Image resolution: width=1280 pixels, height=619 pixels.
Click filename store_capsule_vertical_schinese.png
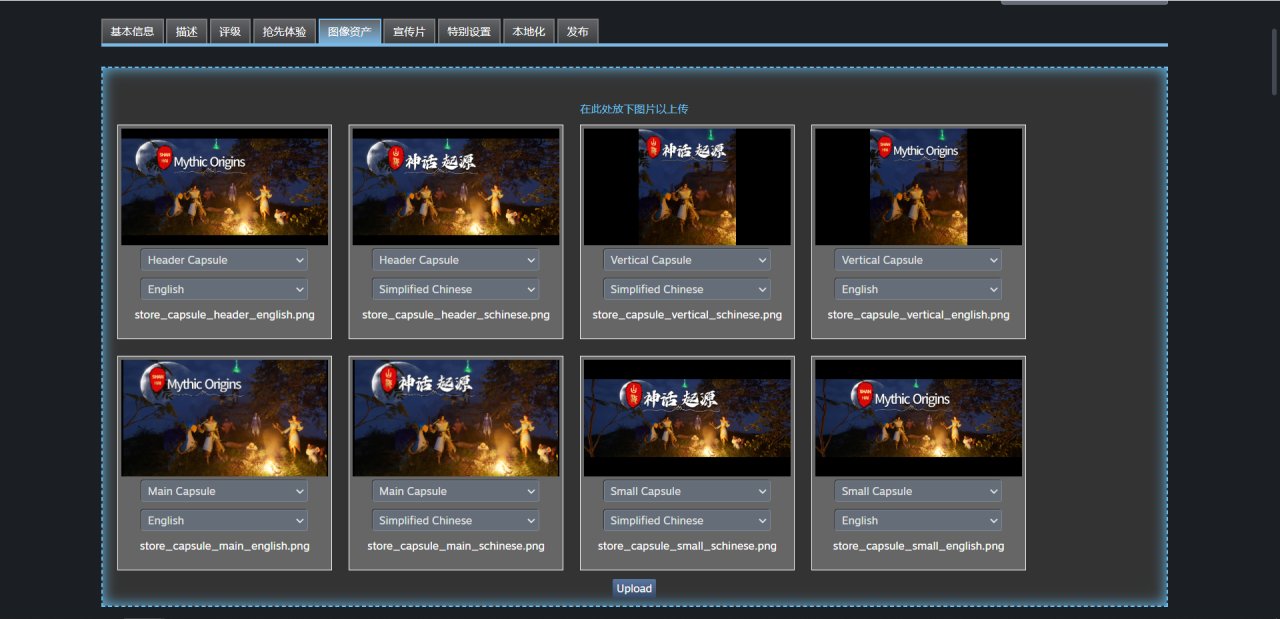[x=687, y=315]
